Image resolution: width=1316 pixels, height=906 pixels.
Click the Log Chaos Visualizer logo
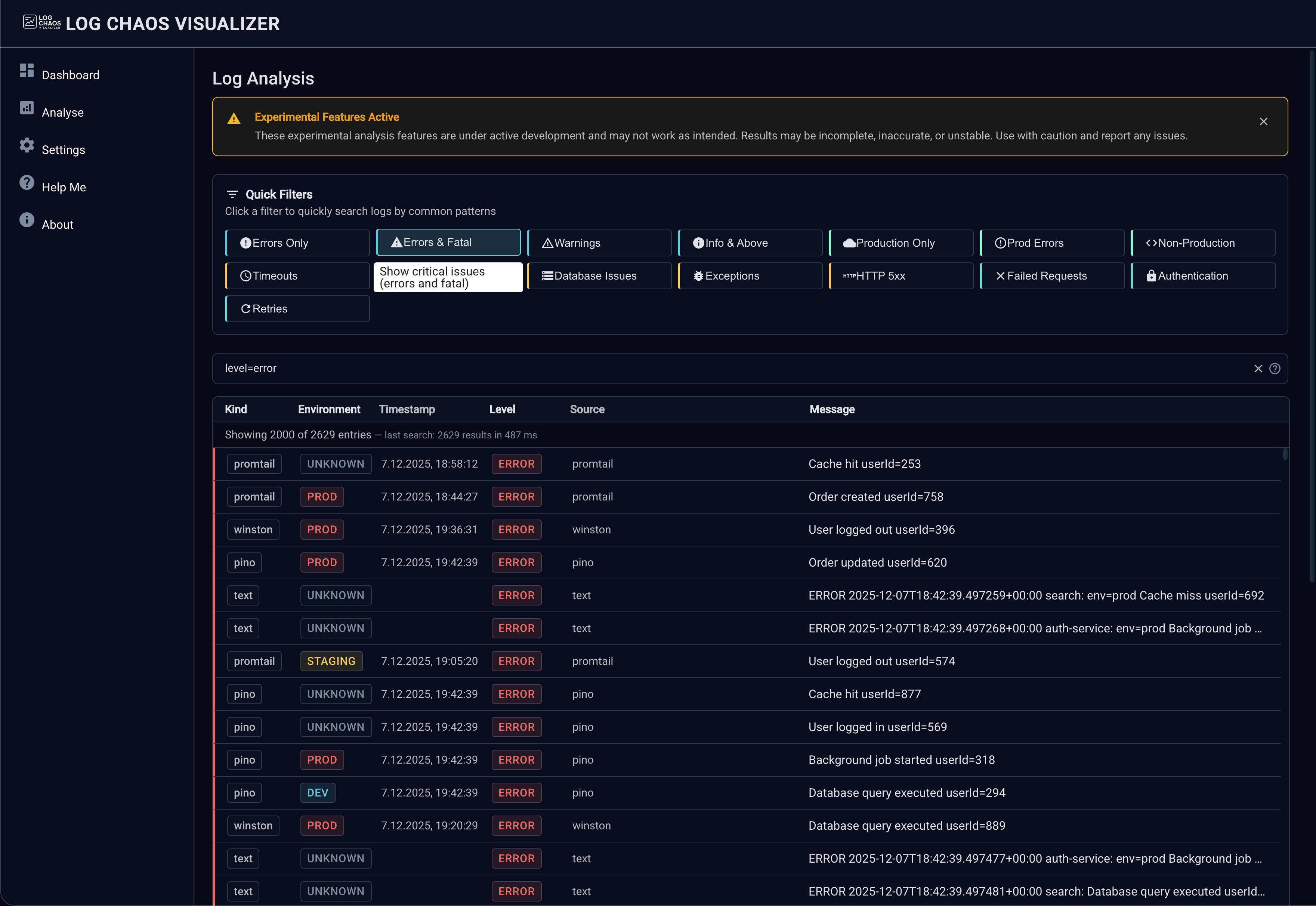(x=41, y=23)
